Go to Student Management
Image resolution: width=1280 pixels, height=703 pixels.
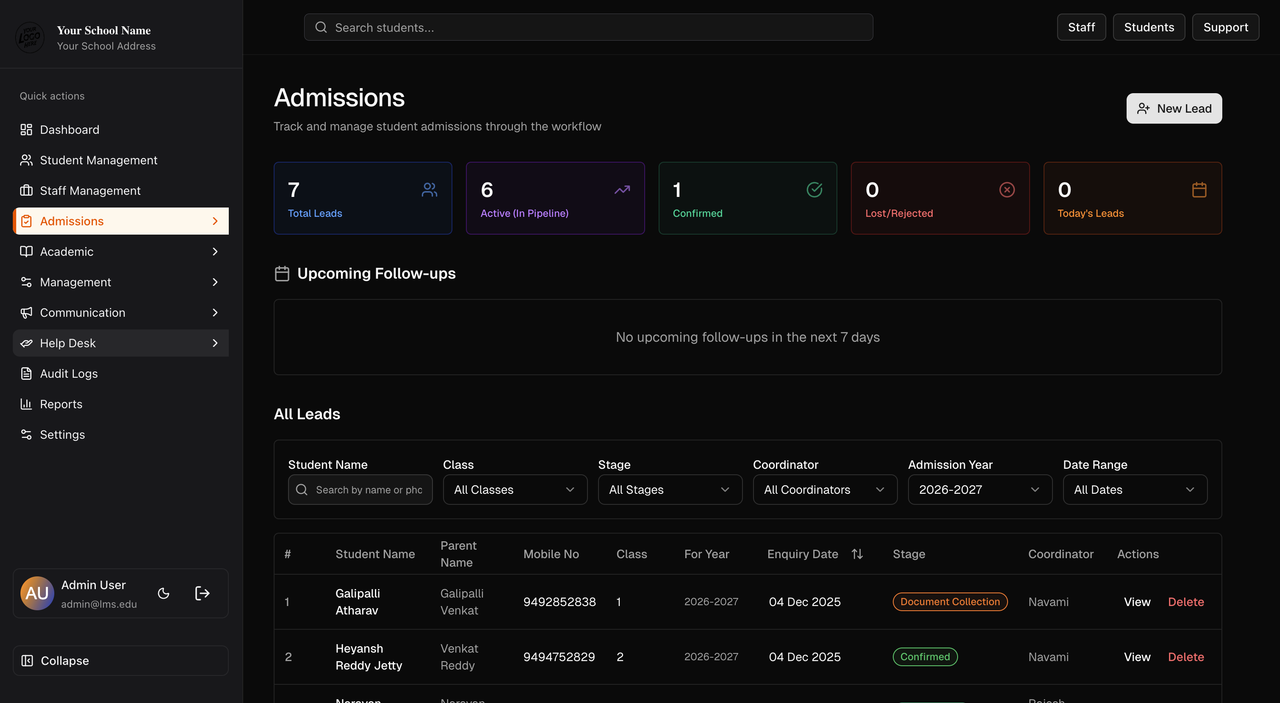click(x=121, y=160)
